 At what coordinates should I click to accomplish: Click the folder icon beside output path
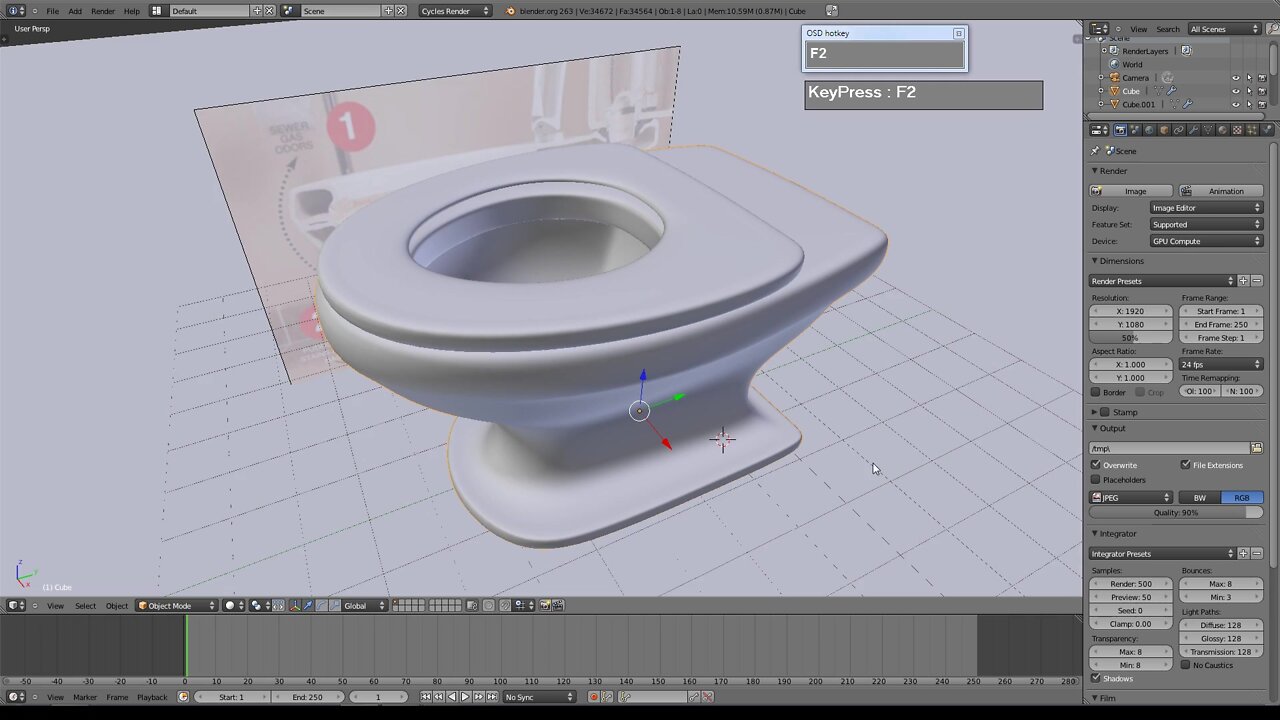tap(1257, 448)
